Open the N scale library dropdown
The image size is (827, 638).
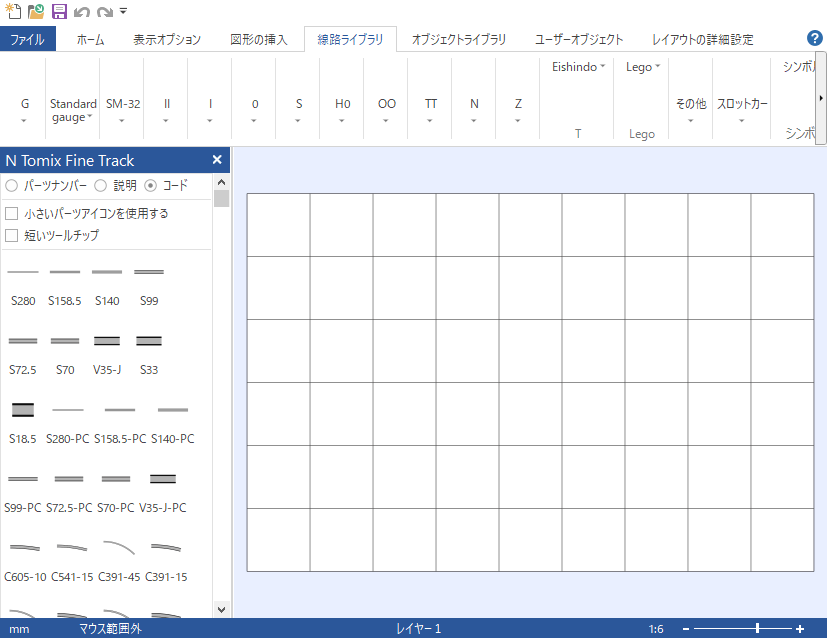tap(474, 110)
